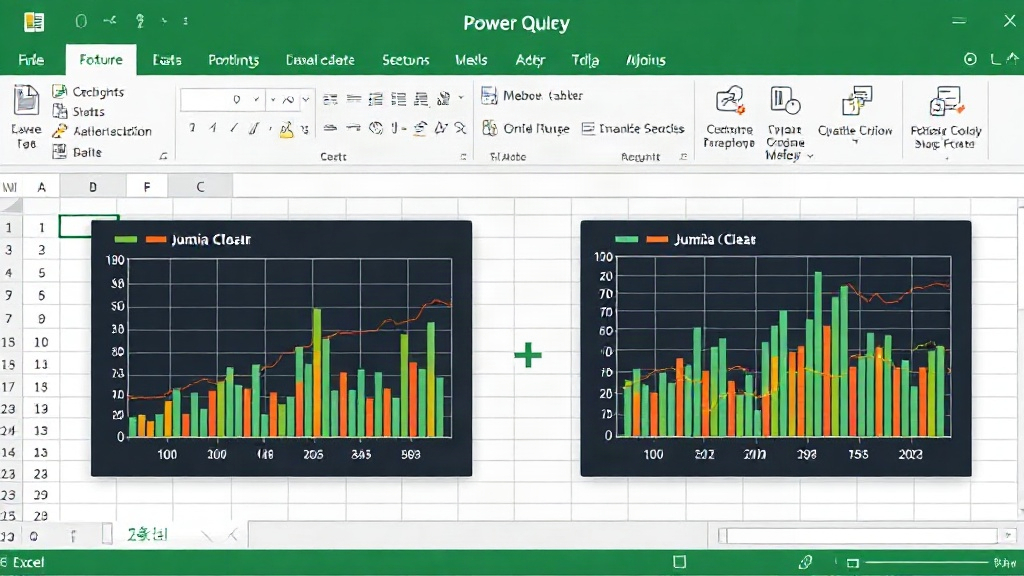Click the square page icon in status bar
Viewport: 1024px width, 576px height.
[680, 562]
